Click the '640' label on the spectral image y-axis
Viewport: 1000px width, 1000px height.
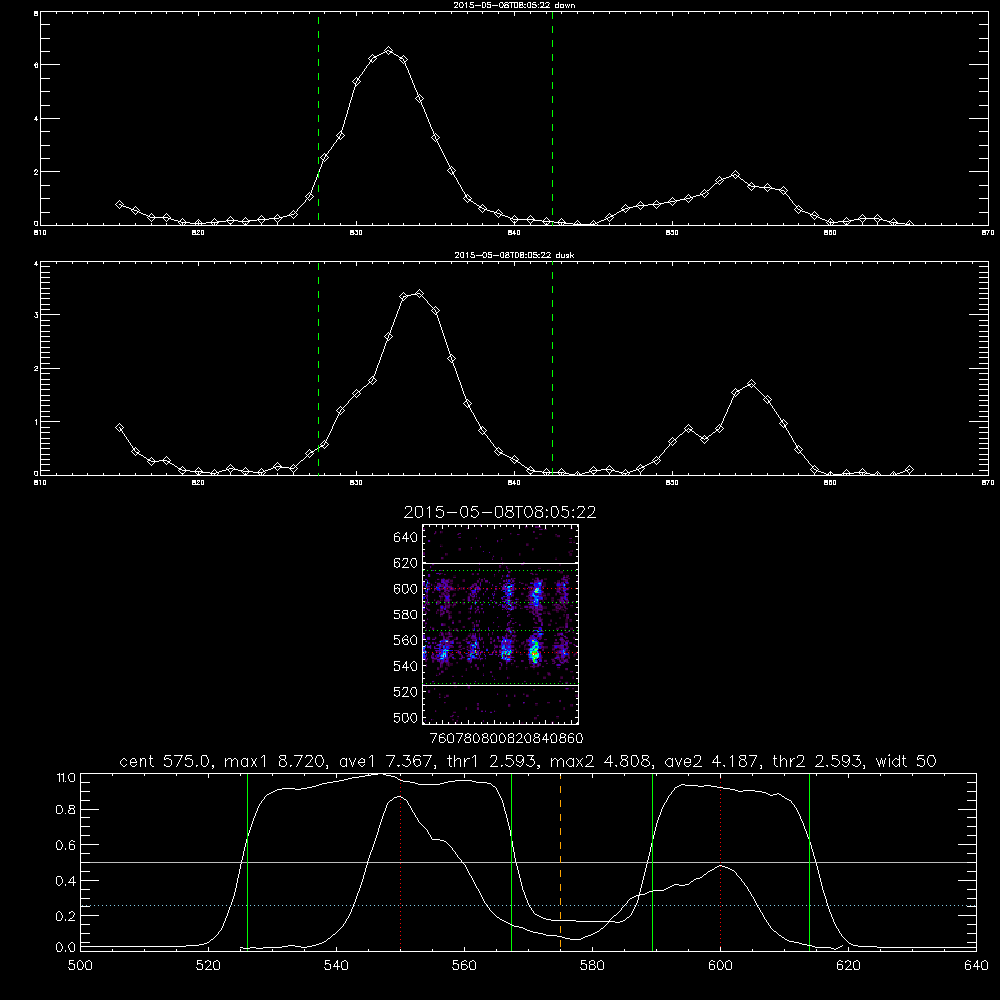(x=406, y=538)
